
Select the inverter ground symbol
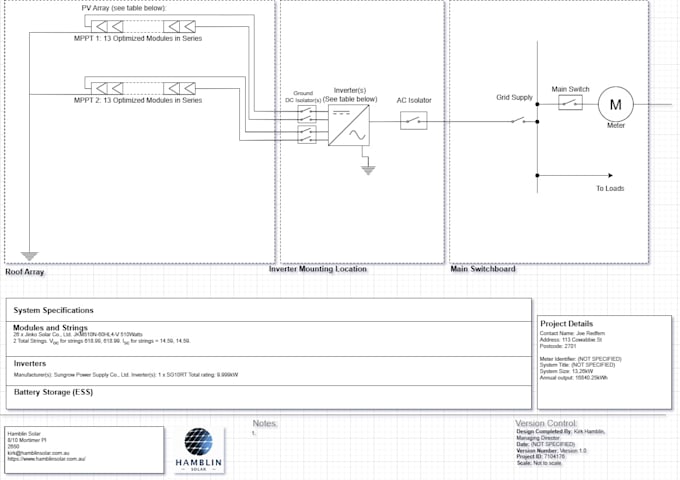coord(368,170)
